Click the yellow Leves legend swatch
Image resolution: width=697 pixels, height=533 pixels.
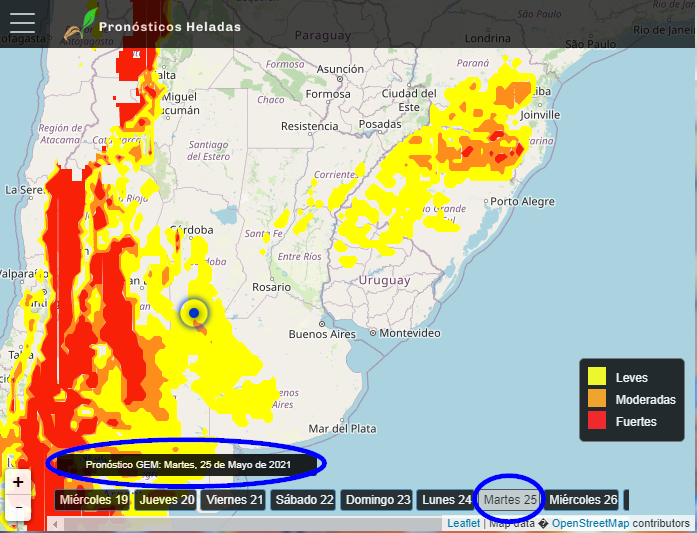click(597, 376)
